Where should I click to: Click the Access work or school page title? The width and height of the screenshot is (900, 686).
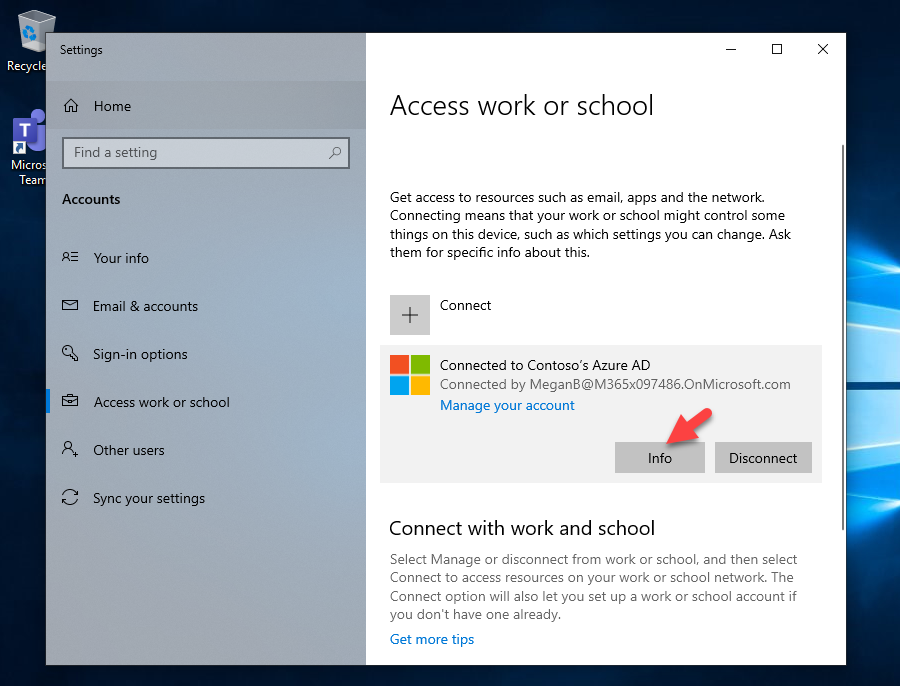pos(522,106)
